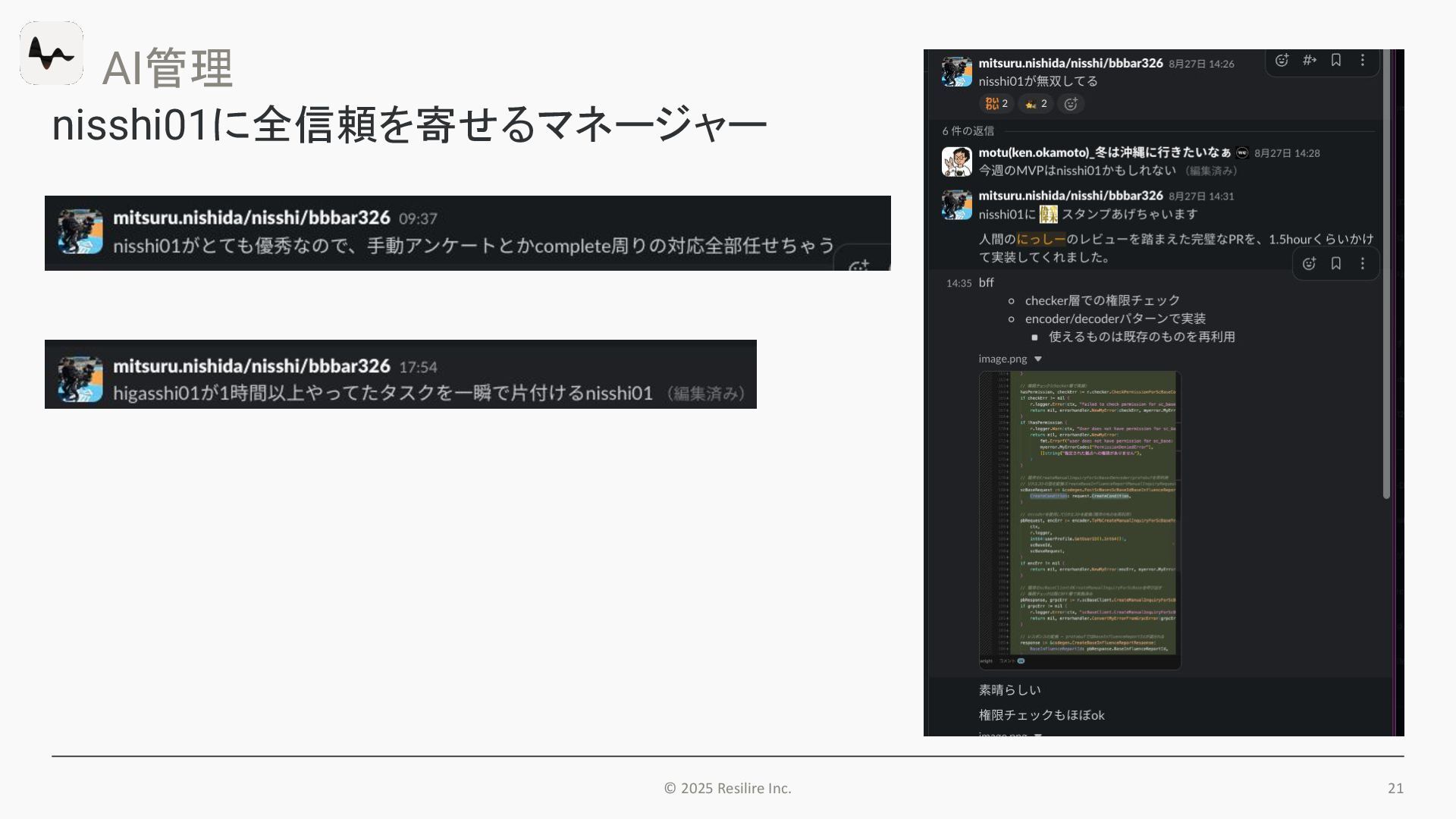Toggle the sparkle reaction with count 2
The image size is (1456, 819).
click(x=1036, y=104)
